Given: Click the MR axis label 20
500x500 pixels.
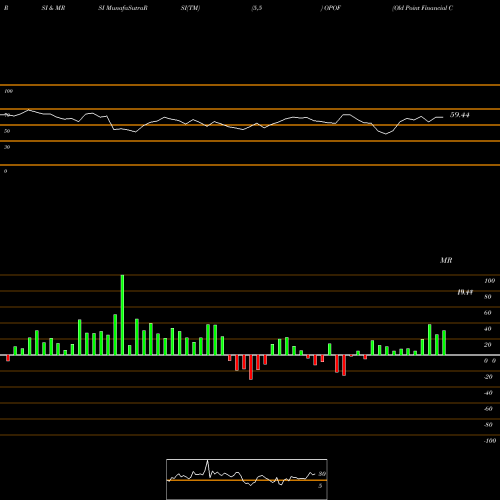Looking at the screenshot, I should point(488,345).
